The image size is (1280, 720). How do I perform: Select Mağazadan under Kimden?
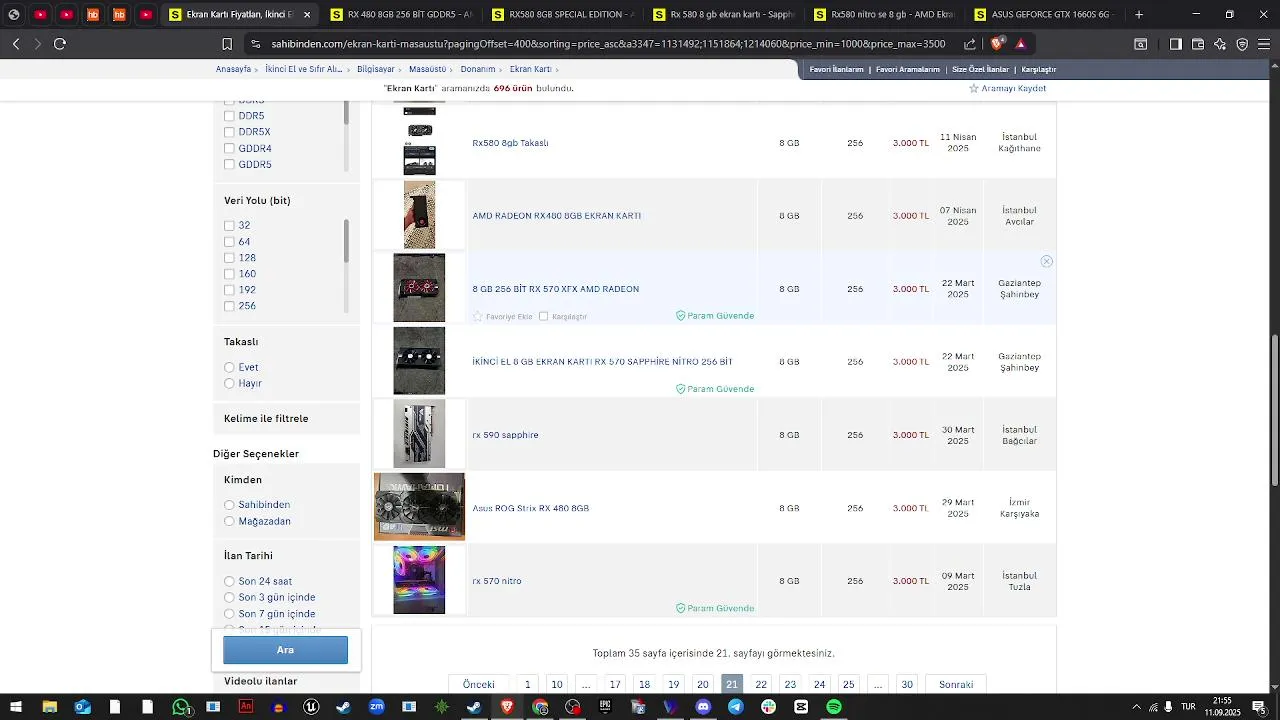coord(229,521)
